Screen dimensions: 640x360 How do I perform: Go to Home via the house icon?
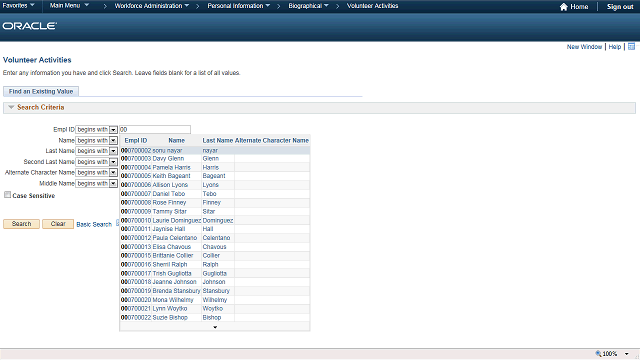click(564, 7)
